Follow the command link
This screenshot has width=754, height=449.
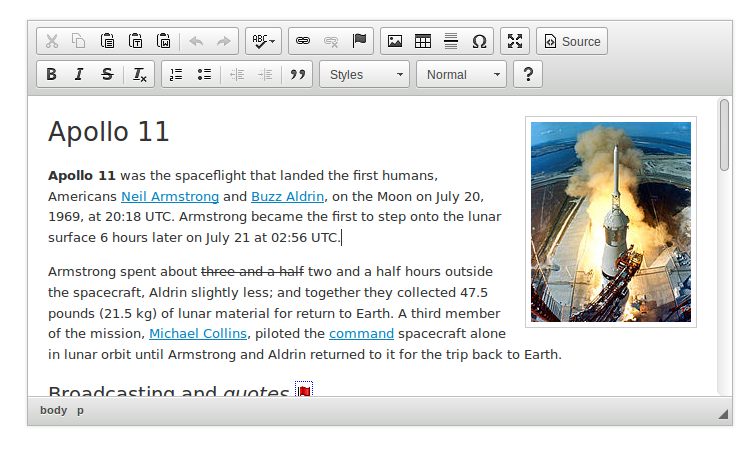point(361,334)
